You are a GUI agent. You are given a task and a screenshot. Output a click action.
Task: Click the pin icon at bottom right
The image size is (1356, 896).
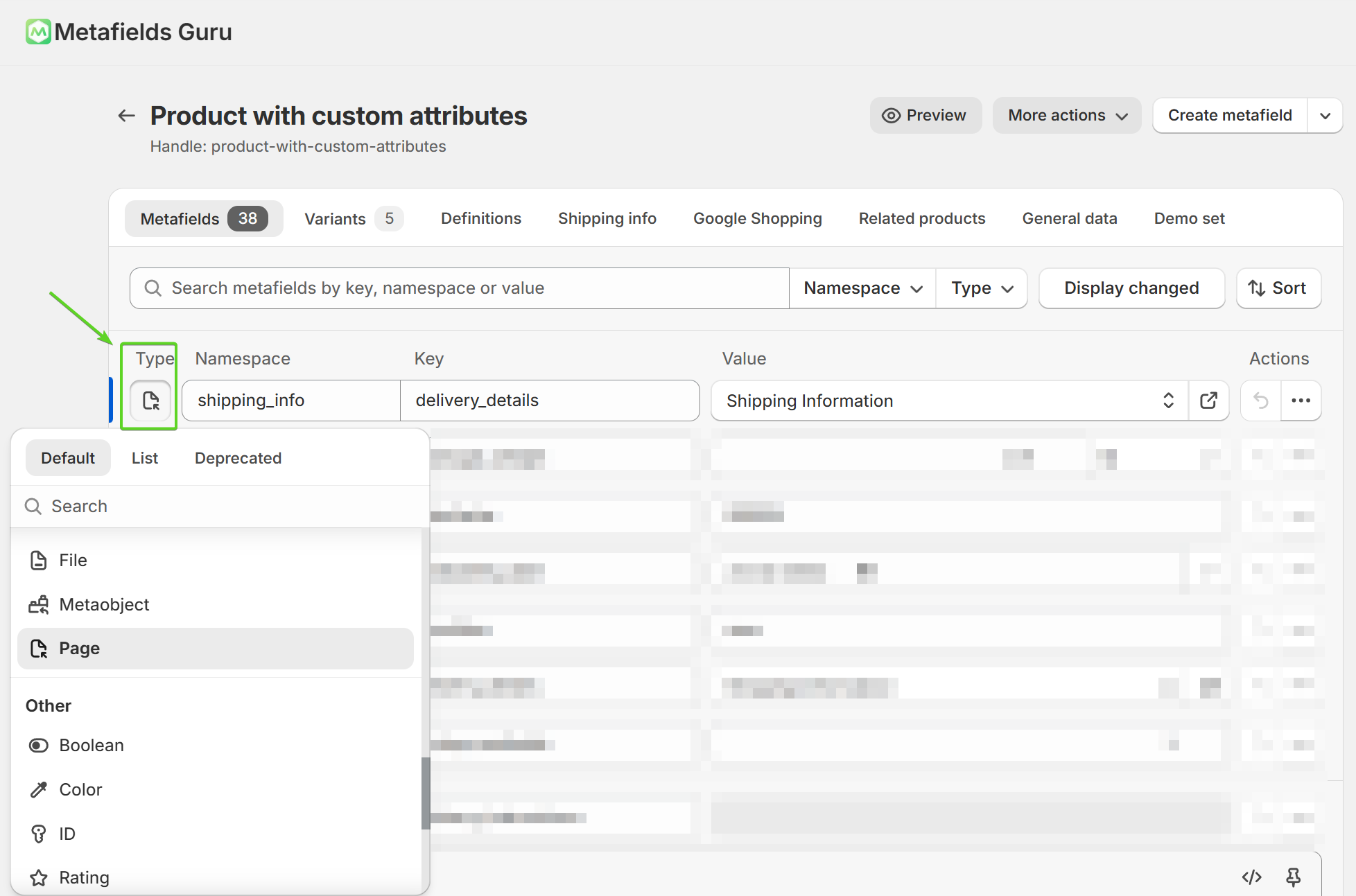(1293, 877)
